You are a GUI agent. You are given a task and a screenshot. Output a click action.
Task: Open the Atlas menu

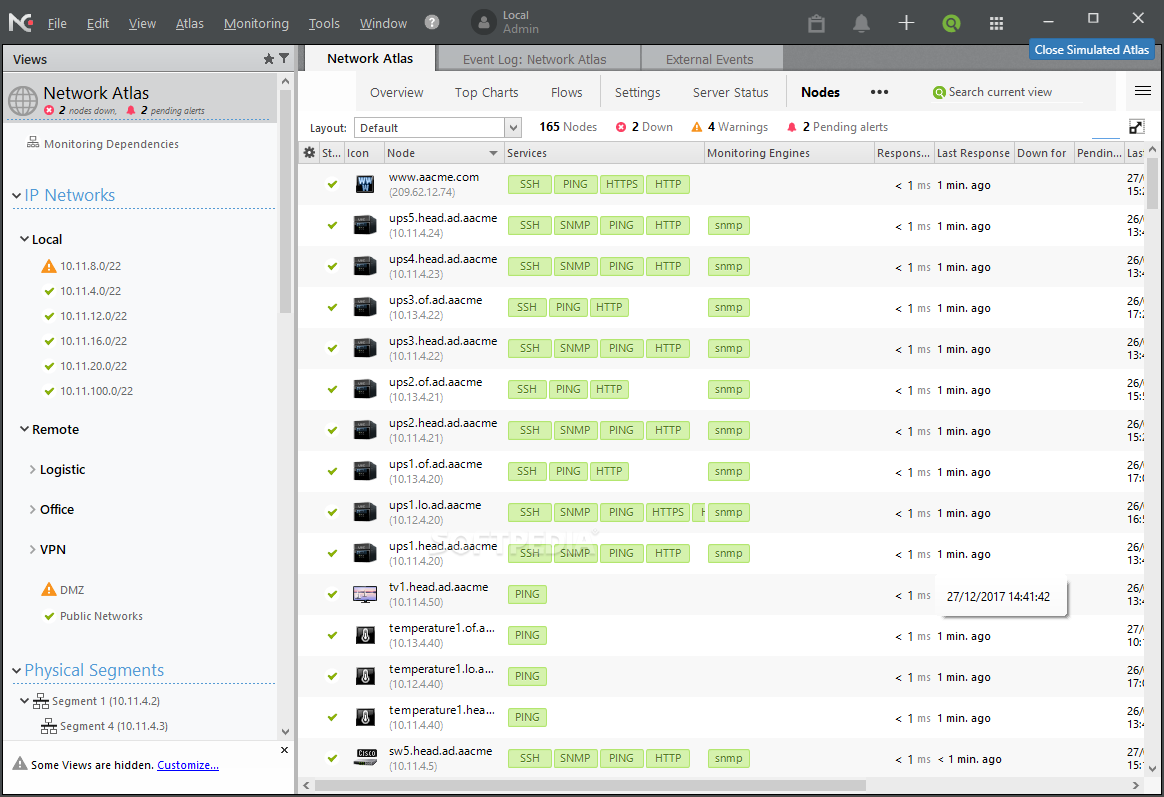pyautogui.click(x=189, y=23)
